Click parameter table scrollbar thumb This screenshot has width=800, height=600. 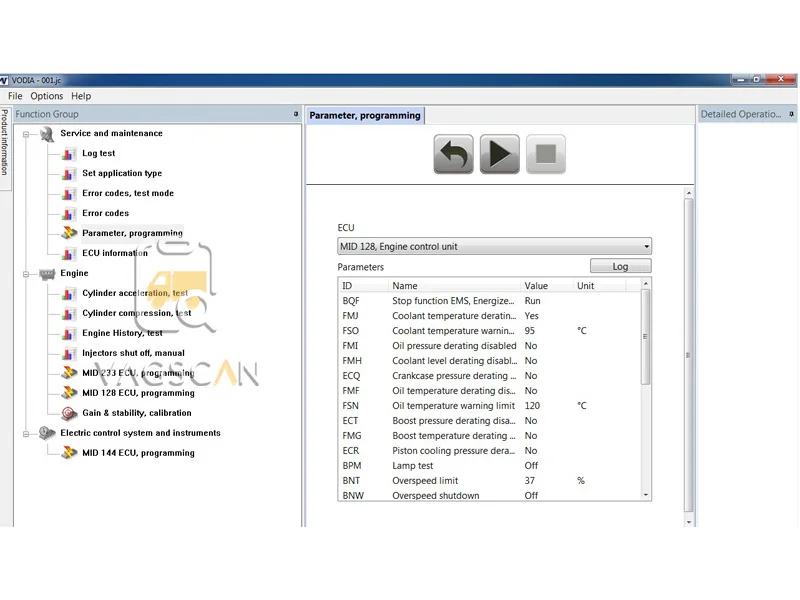(645, 337)
